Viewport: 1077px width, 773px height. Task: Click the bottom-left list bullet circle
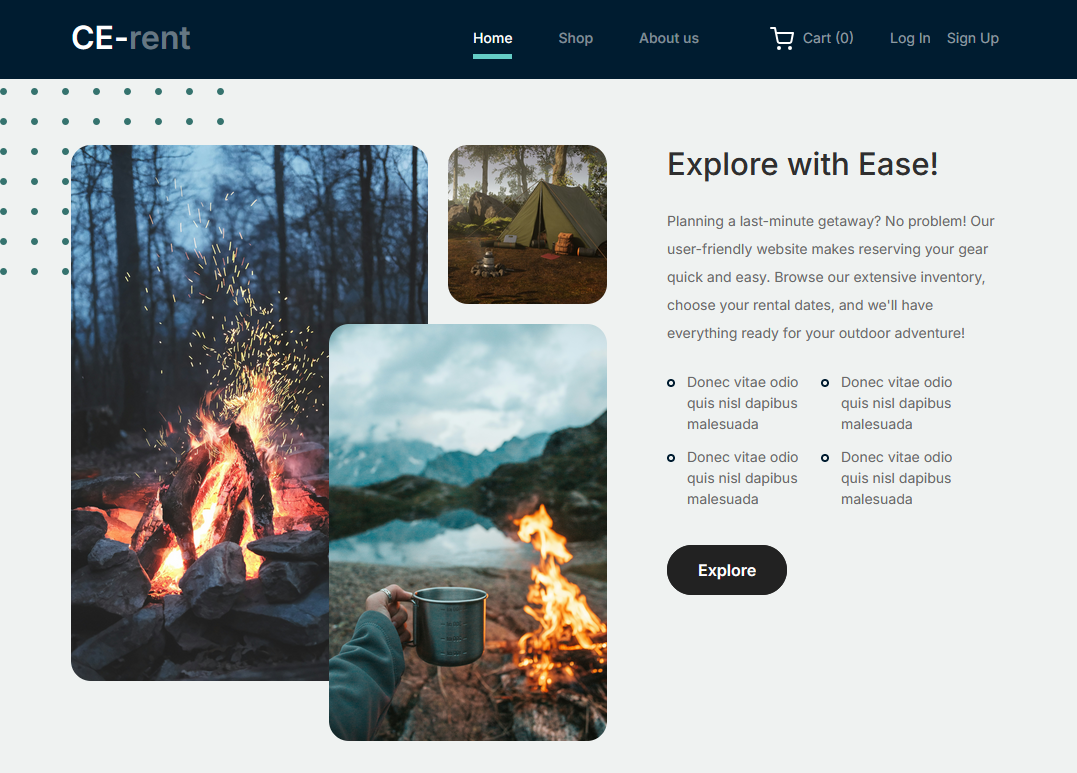(671, 458)
